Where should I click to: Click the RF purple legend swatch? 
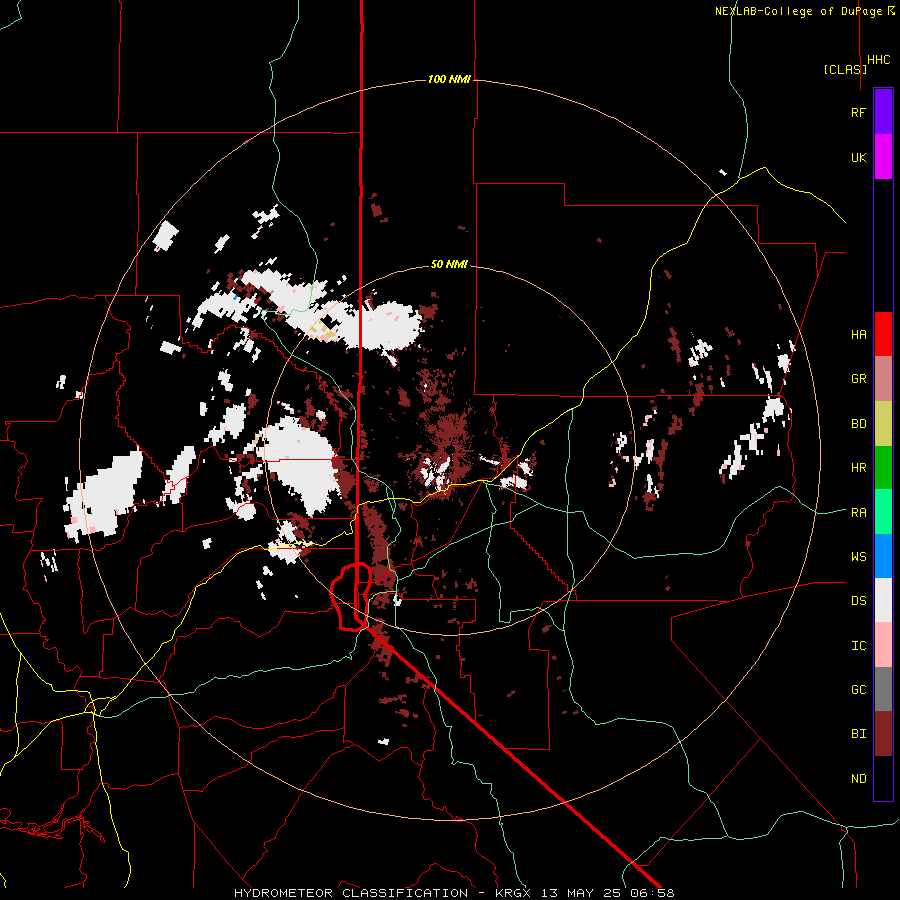[883, 112]
